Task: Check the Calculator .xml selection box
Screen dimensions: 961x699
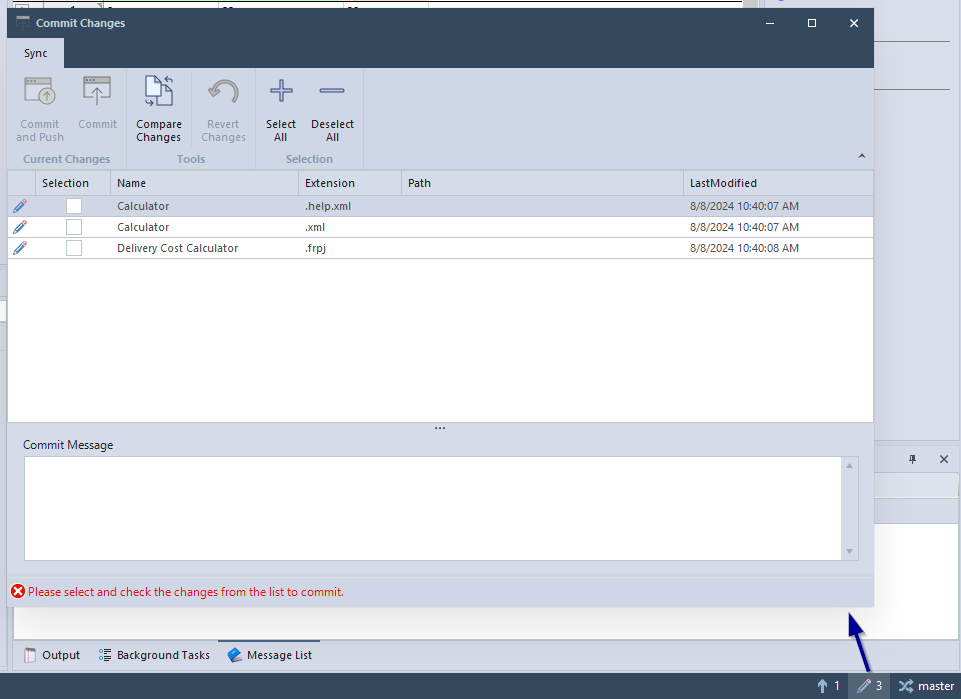Action: pyautogui.click(x=74, y=227)
